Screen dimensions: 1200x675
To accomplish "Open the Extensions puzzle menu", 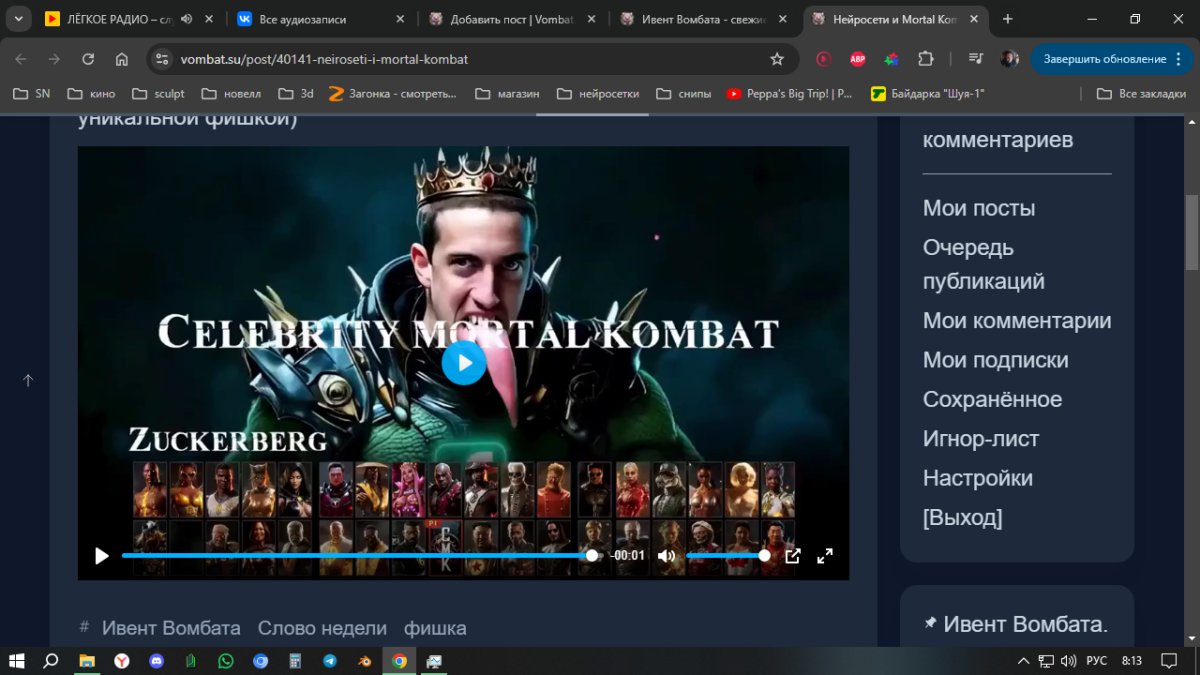I will 925,59.
